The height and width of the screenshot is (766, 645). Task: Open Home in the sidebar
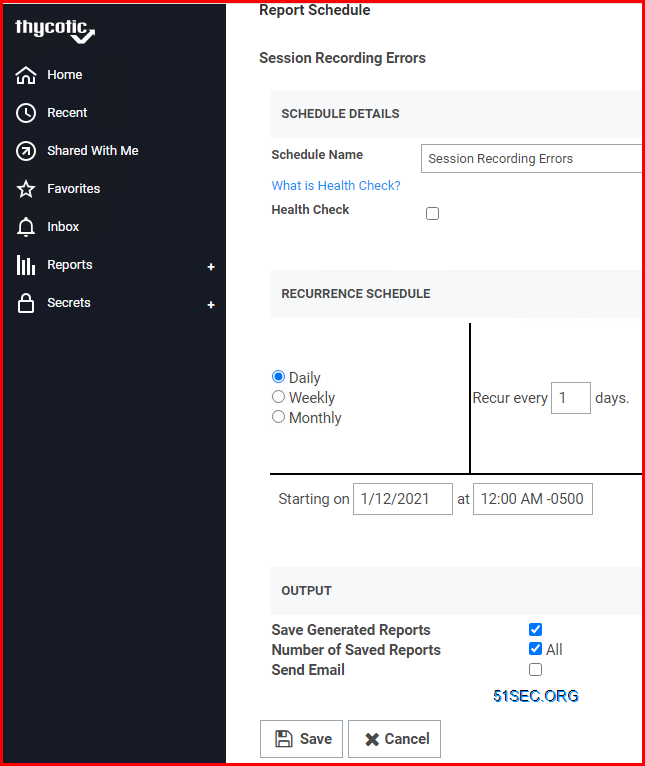(x=64, y=75)
